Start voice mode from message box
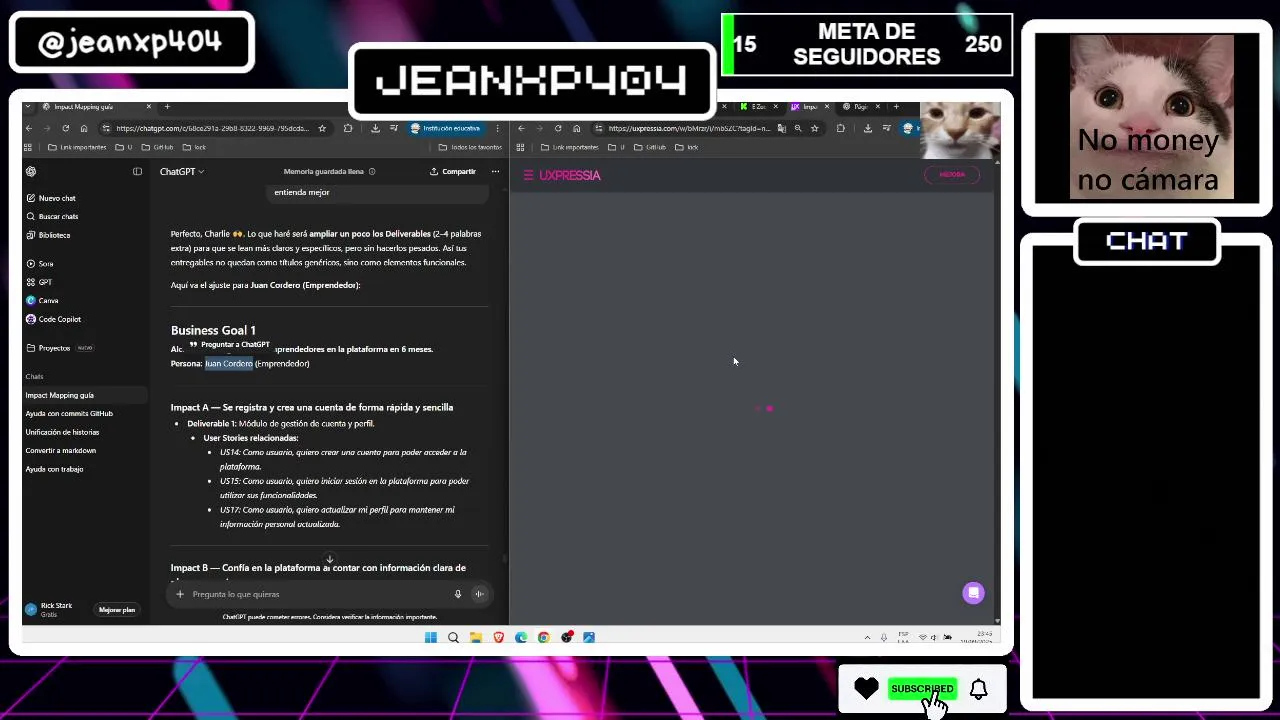 [x=479, y=594]
